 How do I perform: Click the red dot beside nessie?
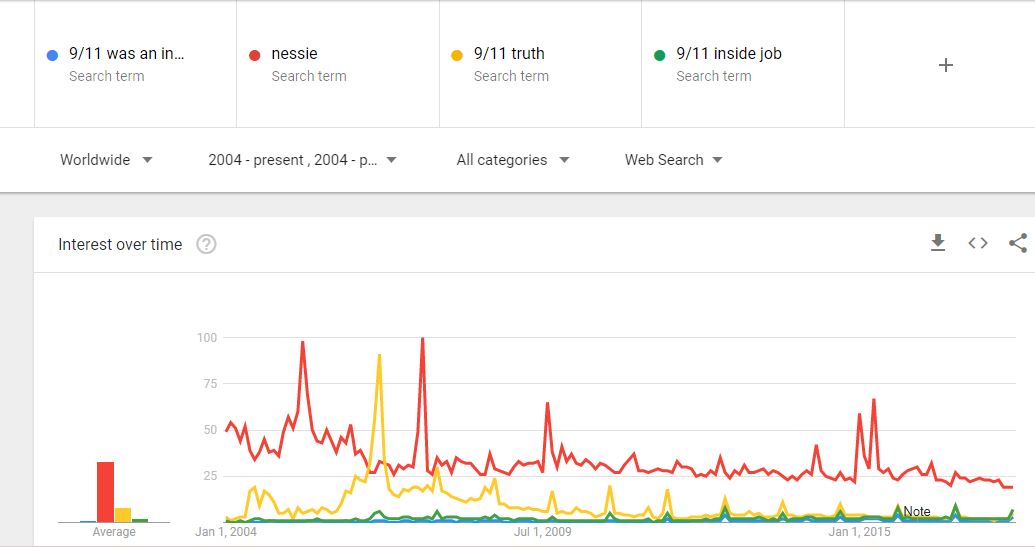[x=254, y=55]
